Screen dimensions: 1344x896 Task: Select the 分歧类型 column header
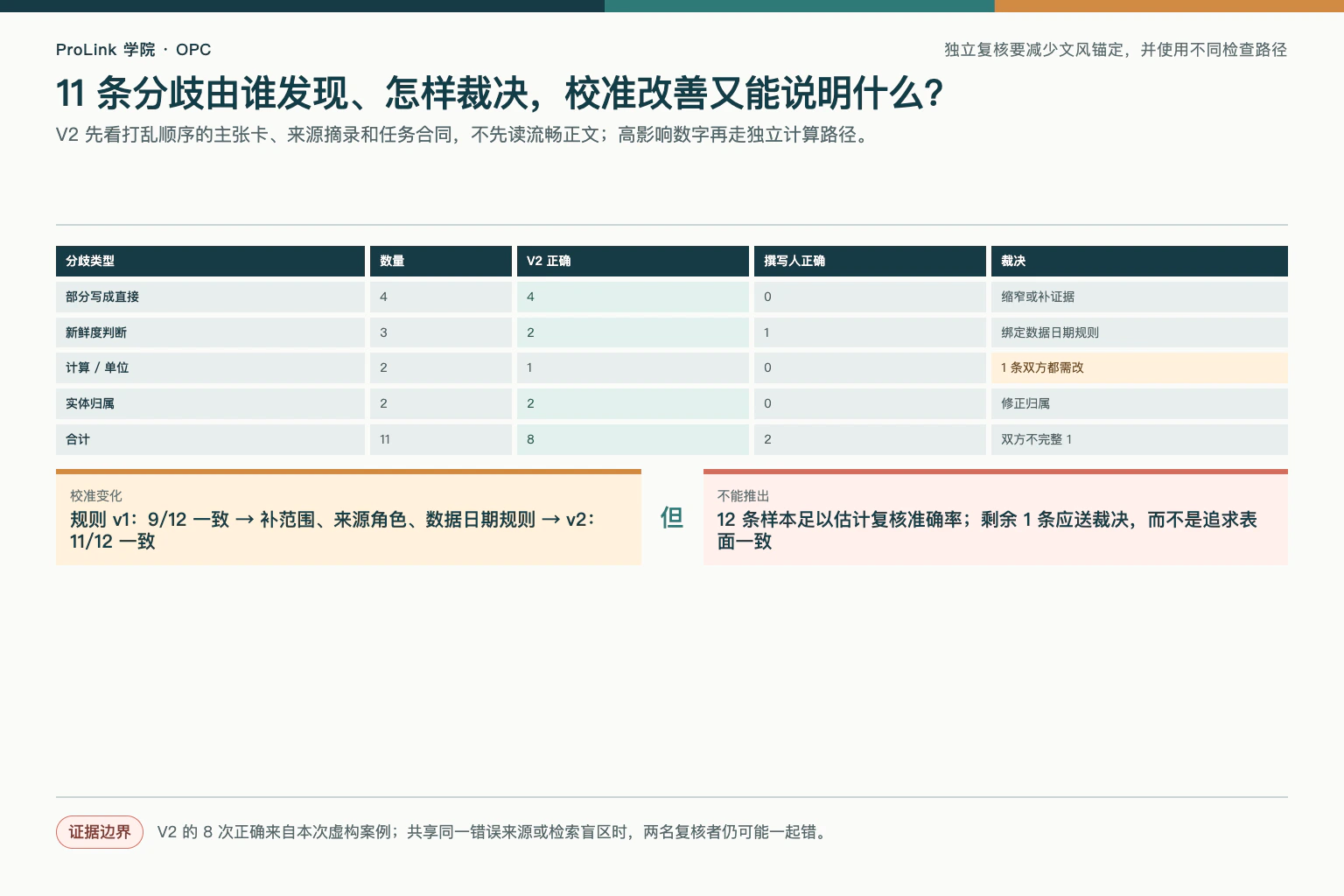coord(210,261)
